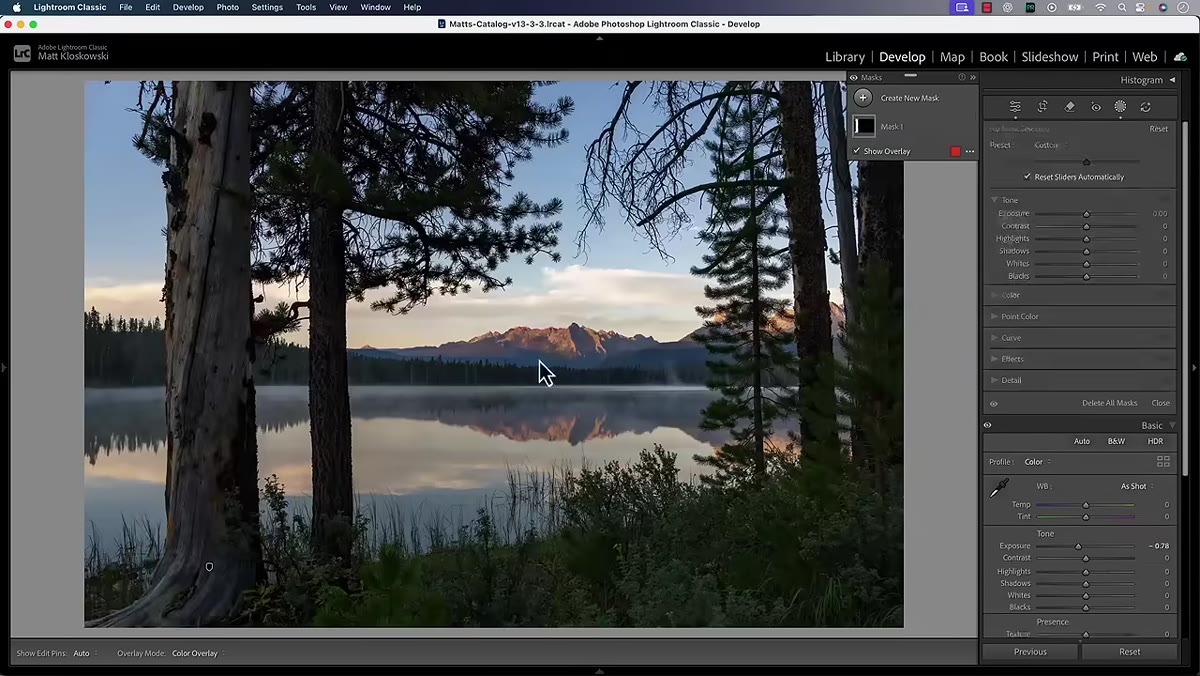Open the mask overlay three-dots options
Screen dimensions: 1200x676
(x=970, y=151)
